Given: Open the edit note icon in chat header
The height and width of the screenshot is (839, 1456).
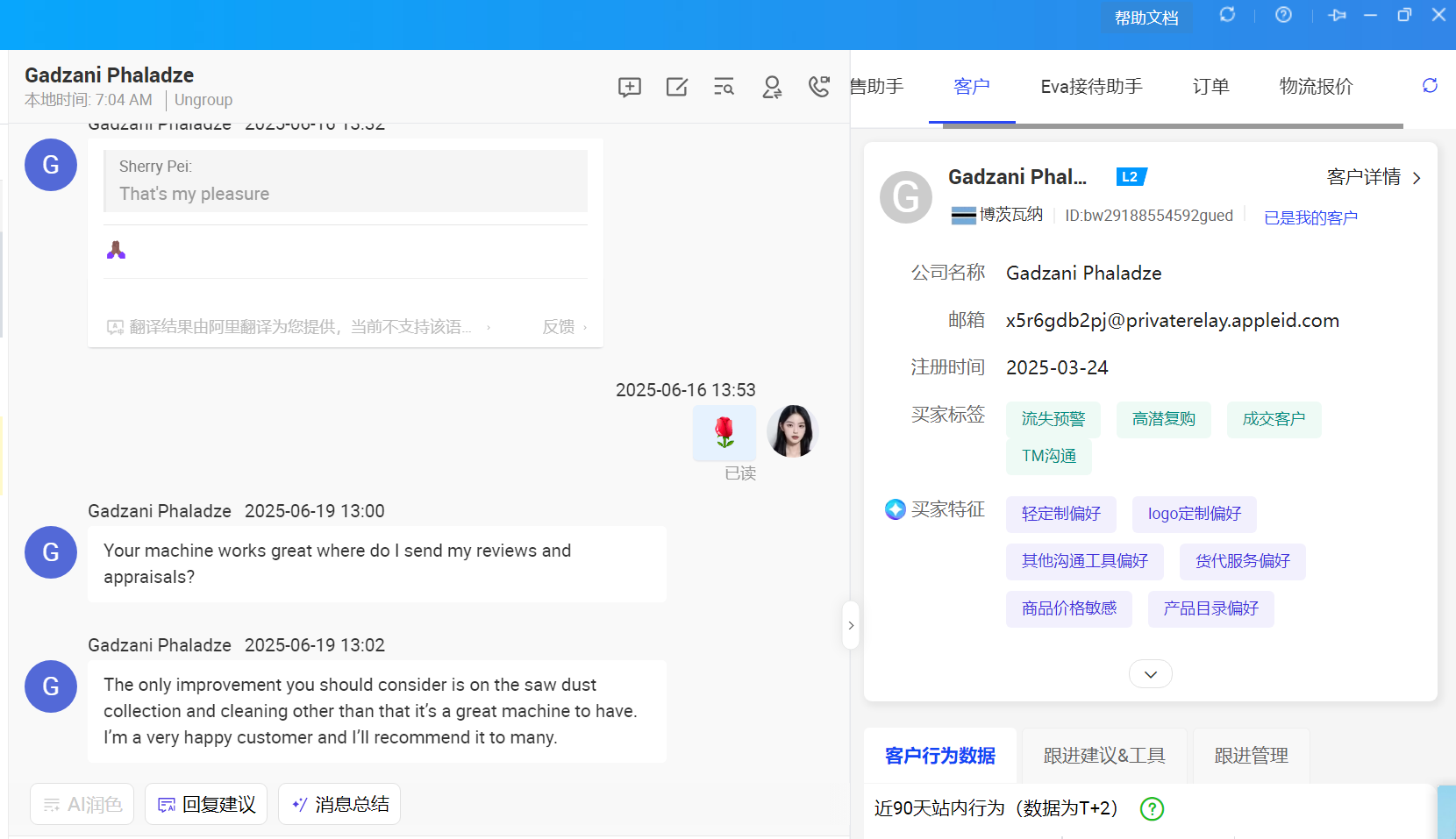Looking at the screenshot, I should click(x=676, y=87).
